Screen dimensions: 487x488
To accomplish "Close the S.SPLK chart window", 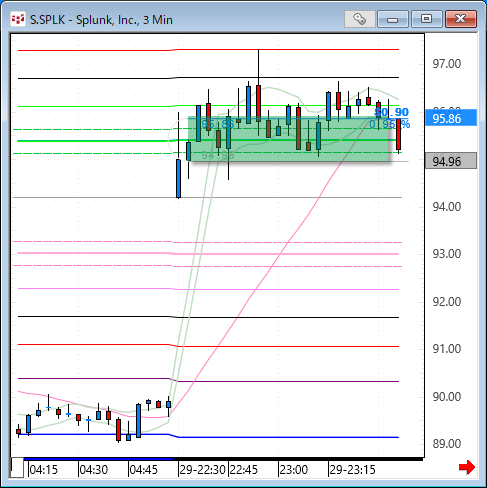I will click(x=461, y=19).
